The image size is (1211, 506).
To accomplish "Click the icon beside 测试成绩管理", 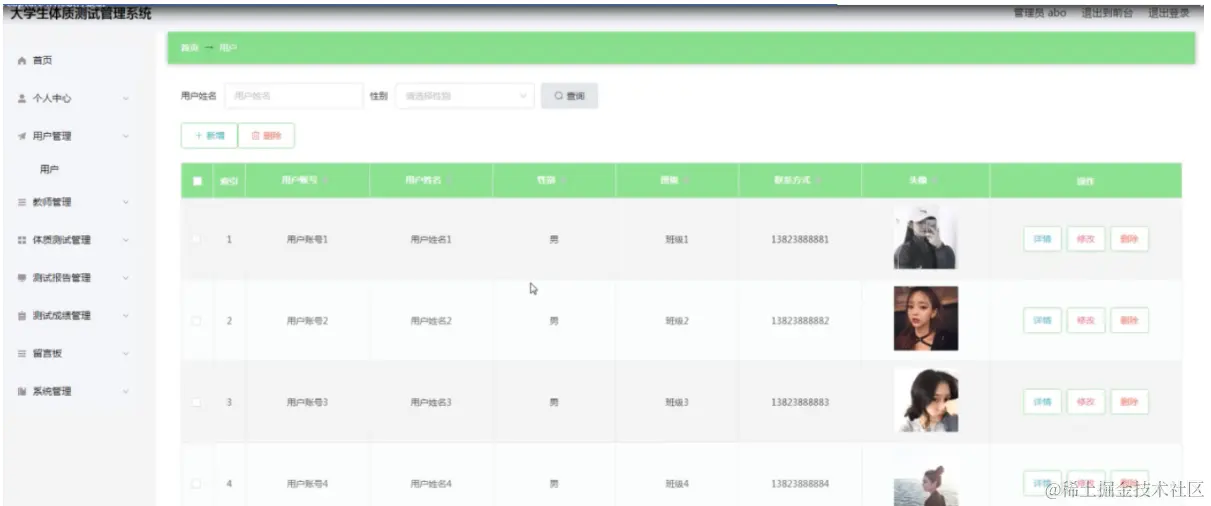I will (22, 316).
